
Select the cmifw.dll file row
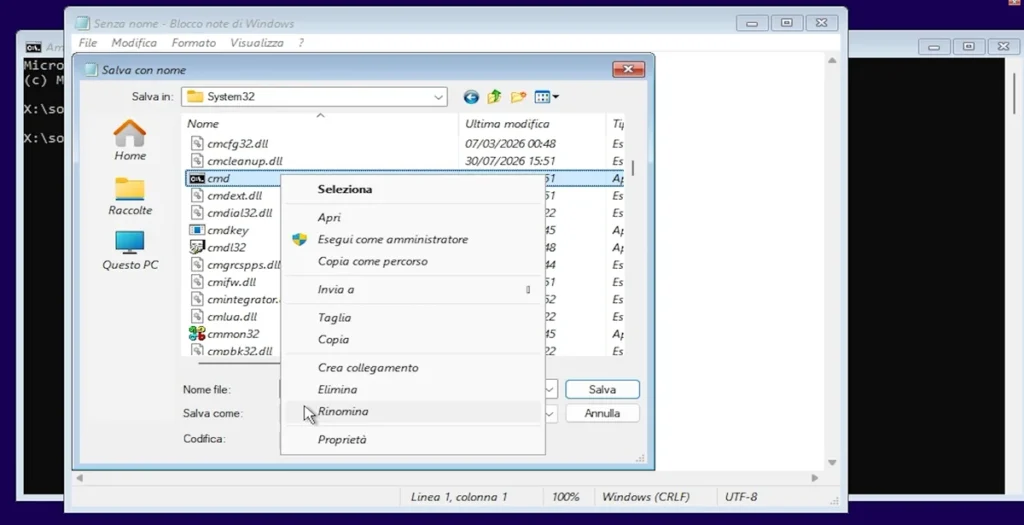234,282
